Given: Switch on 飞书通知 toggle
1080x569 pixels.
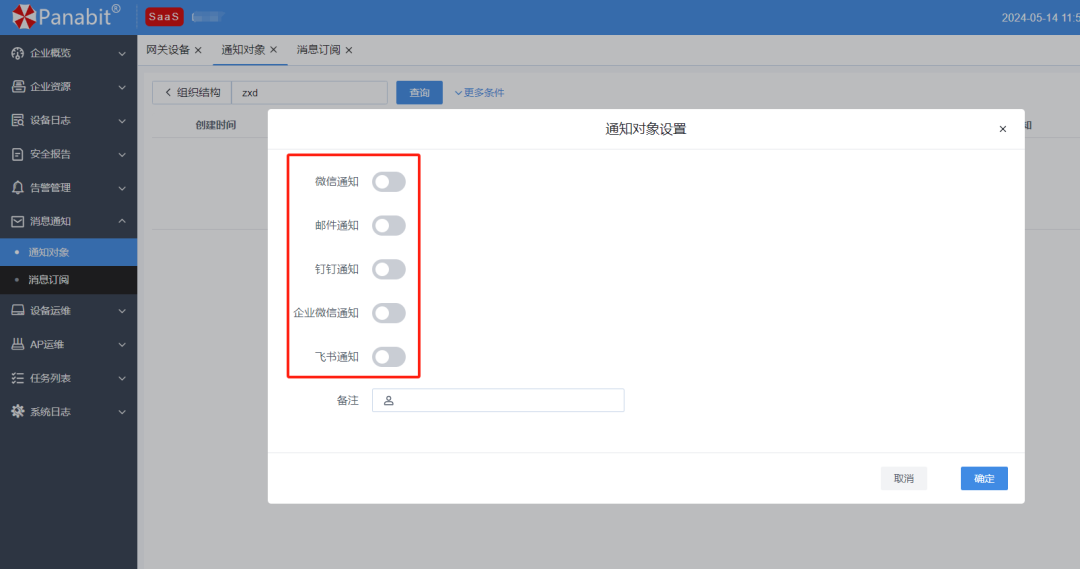Looking at the screenshot, I should (x=388, y=357).
